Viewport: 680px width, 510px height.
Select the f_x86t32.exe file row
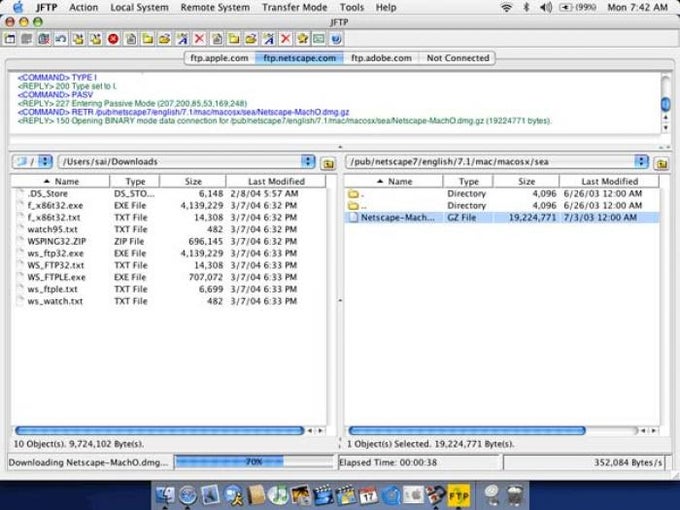click(168, 206)
